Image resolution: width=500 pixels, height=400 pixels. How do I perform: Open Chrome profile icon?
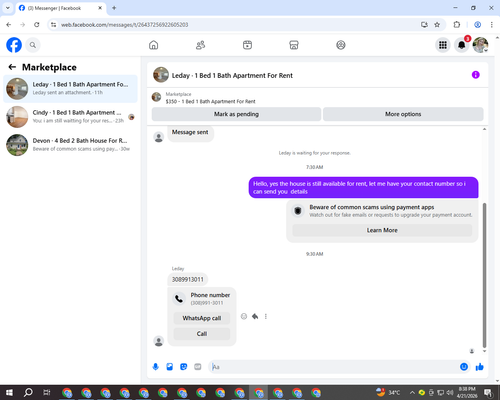(x=477, y=25)
